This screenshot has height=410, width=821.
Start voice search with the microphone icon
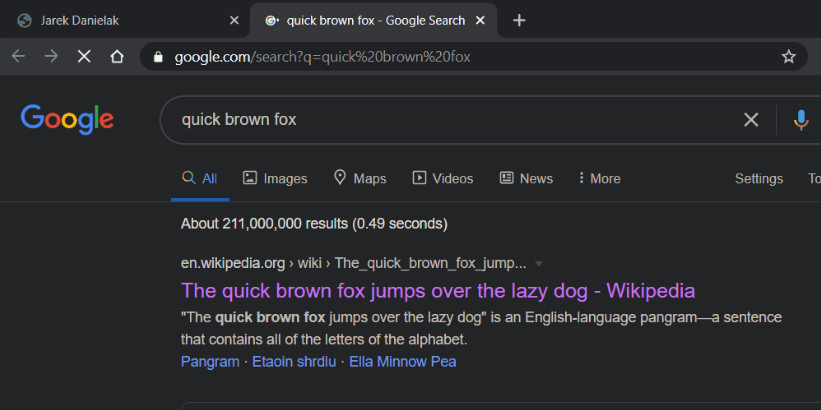(x=801, y=120)
